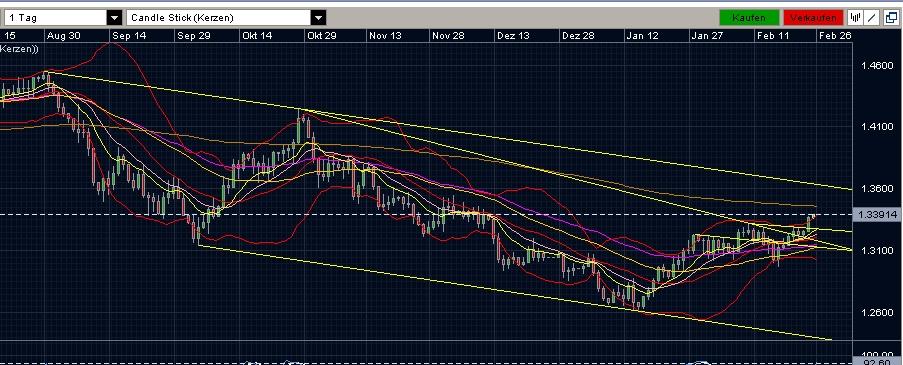
Task: Open the chart indicators bars icon
Action: pyautogui.click(x=855, y=18)
